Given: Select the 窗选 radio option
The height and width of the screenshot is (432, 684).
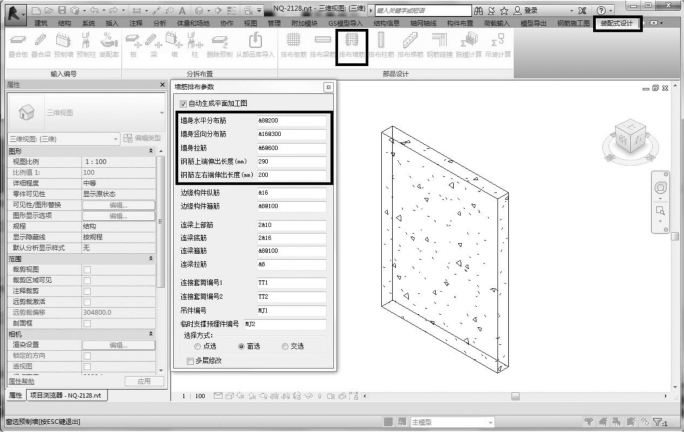Looking at the screenshot, I should (x=241, y=346).
